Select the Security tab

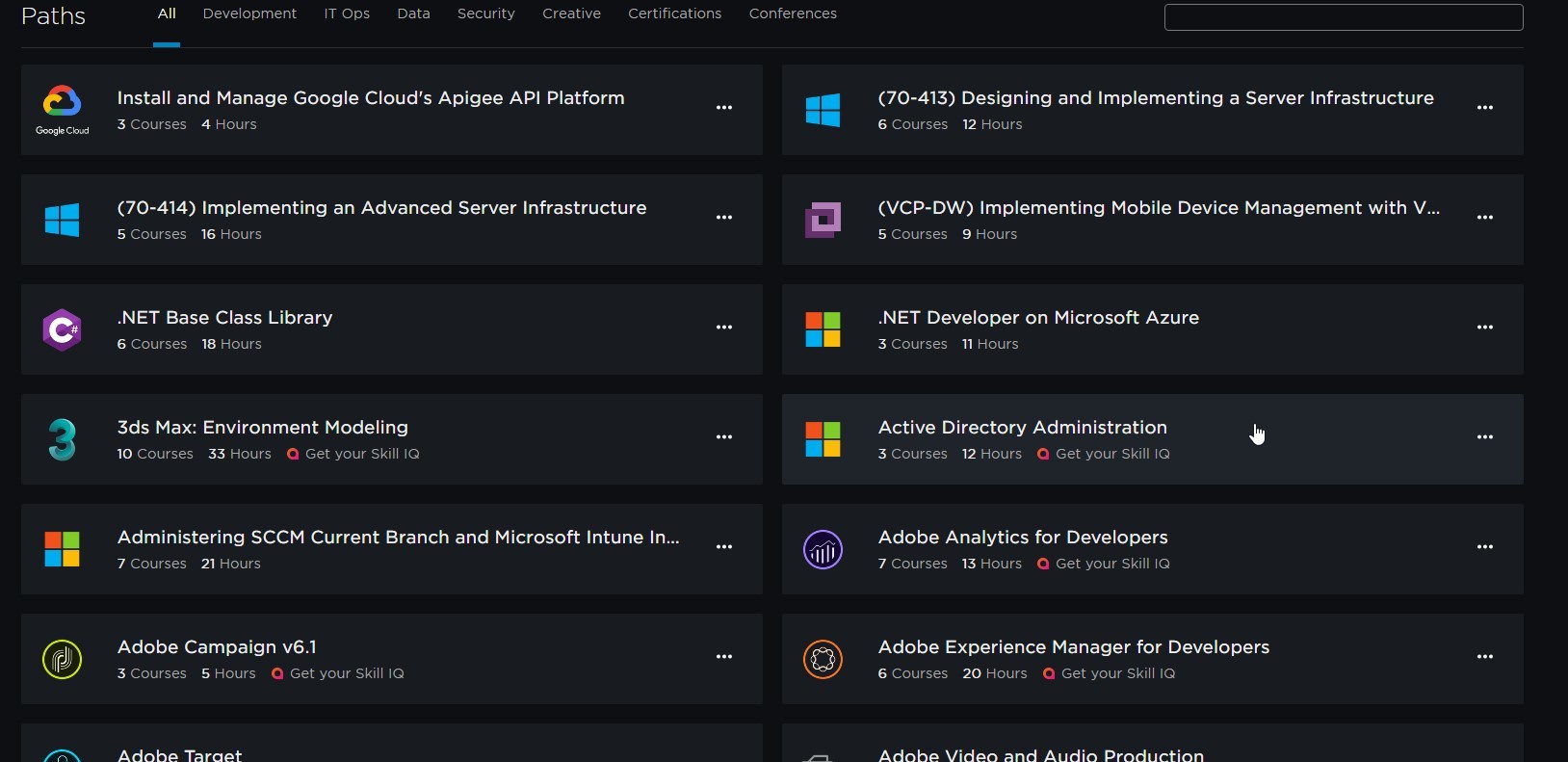point(485,14)
